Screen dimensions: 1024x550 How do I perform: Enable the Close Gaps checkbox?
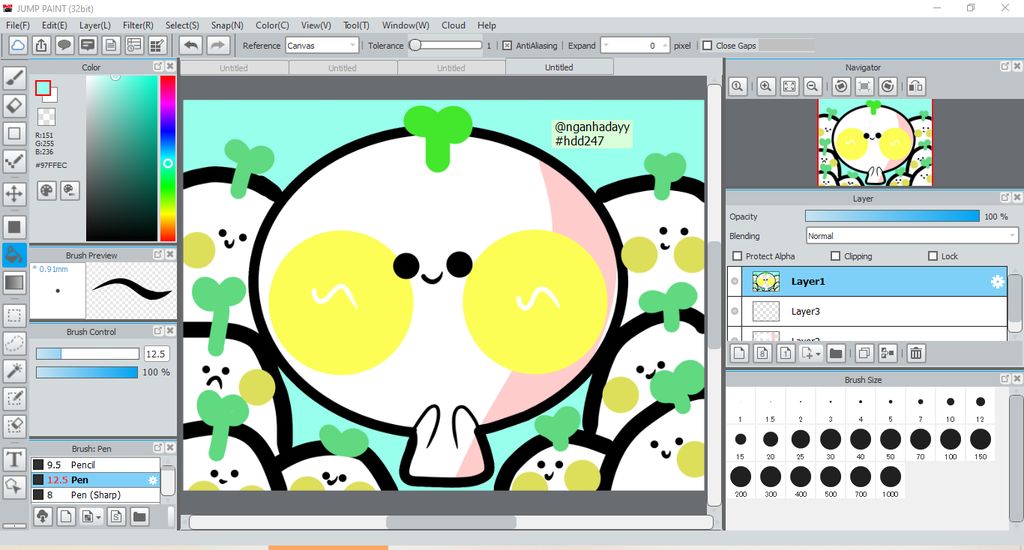(x=707, y=46)
